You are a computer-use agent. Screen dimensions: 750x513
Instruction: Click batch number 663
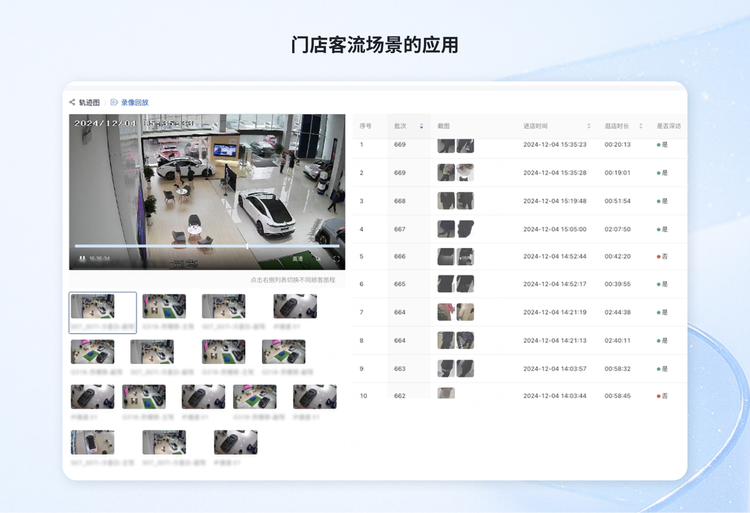click(400, 369)
